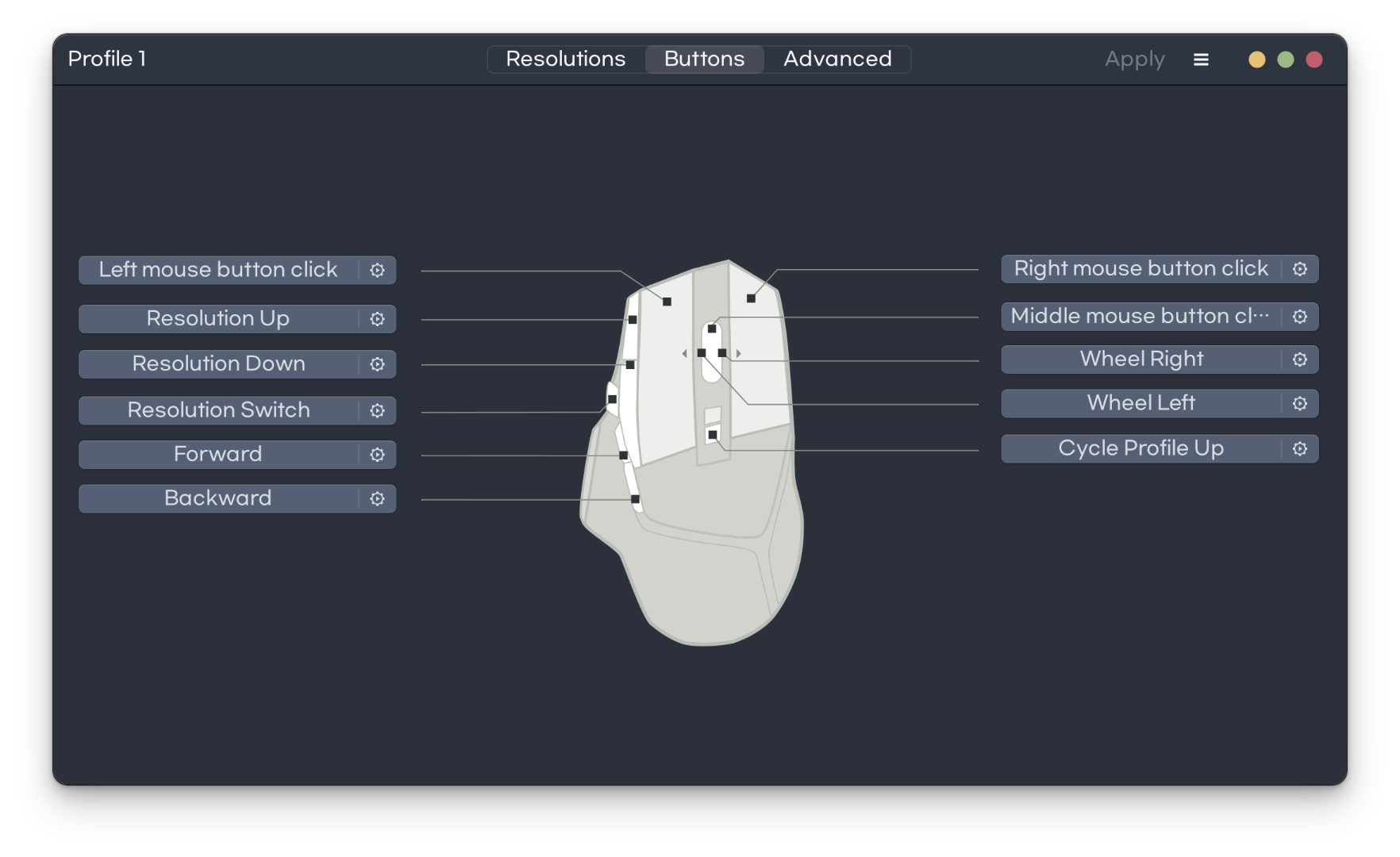Click the Profile 1 title
Image resolution: width=1400 pixels, height=857 pixels.
(107, 60)
